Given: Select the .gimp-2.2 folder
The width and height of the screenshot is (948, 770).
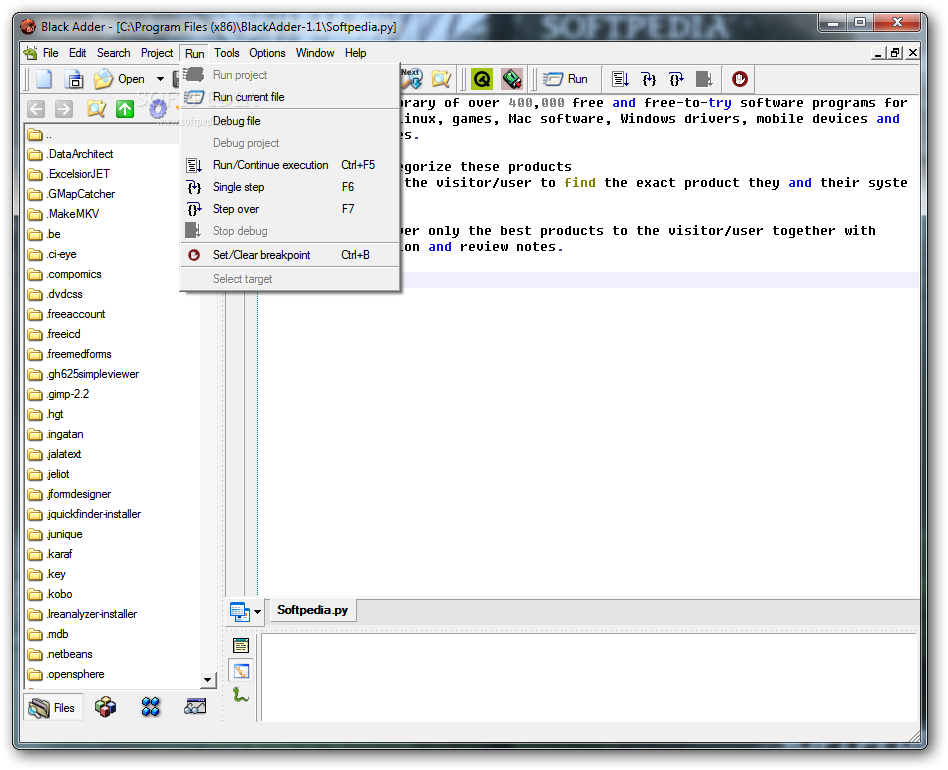Looking at the screenshot, I should point(58,394).
